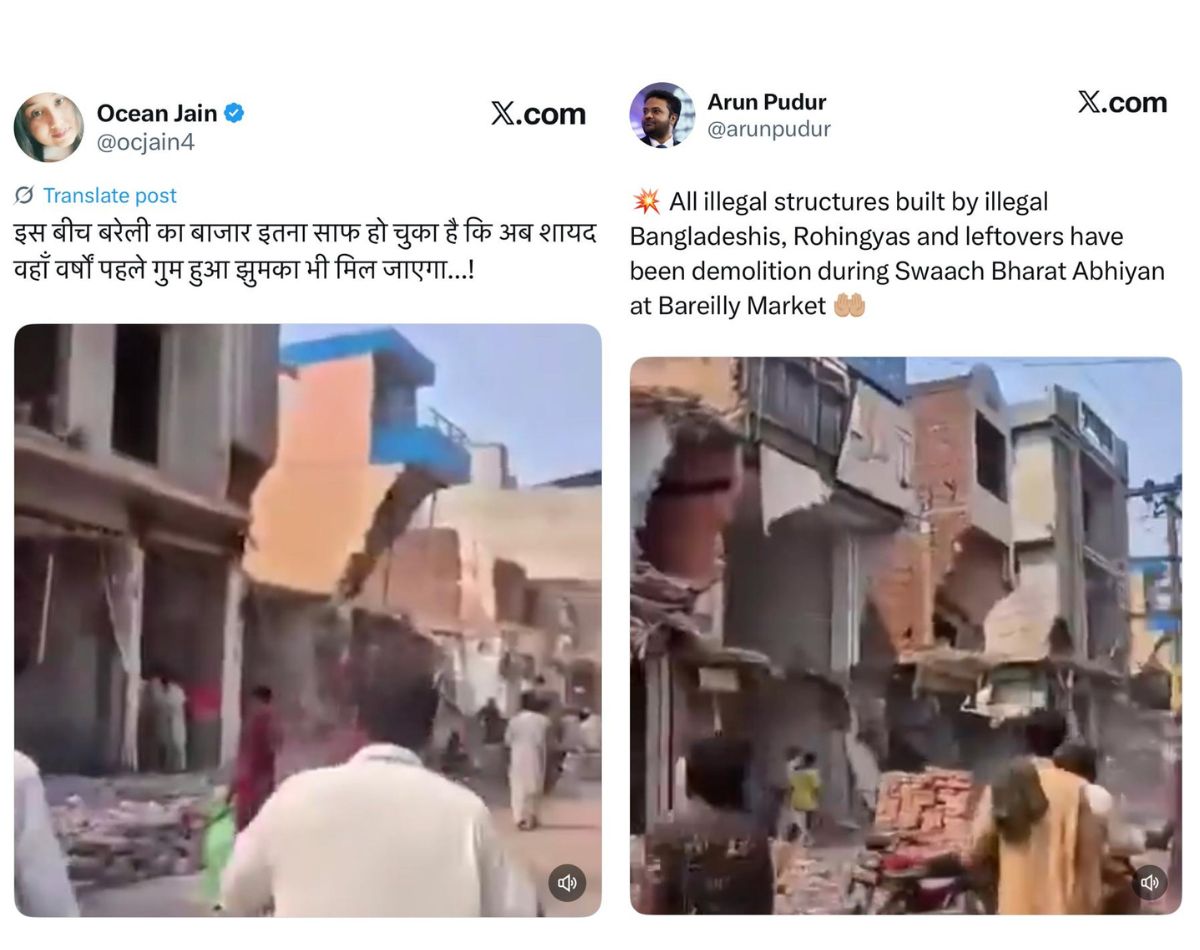Click the Arun Pudur display name
Image resolution: width=1200 pixels, height=950 pixels.
[767, 101]
